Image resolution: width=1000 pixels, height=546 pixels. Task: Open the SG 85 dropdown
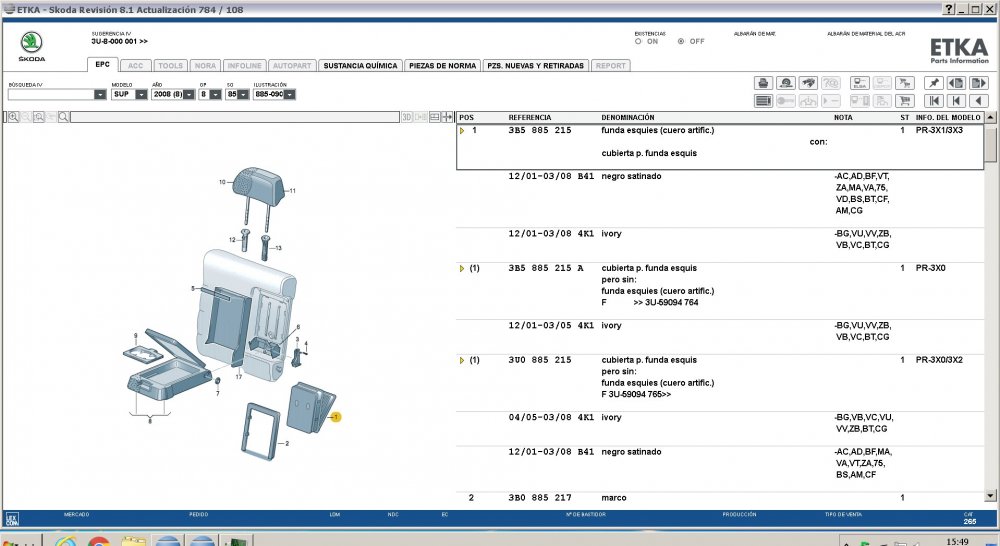[x=243, y=94]
